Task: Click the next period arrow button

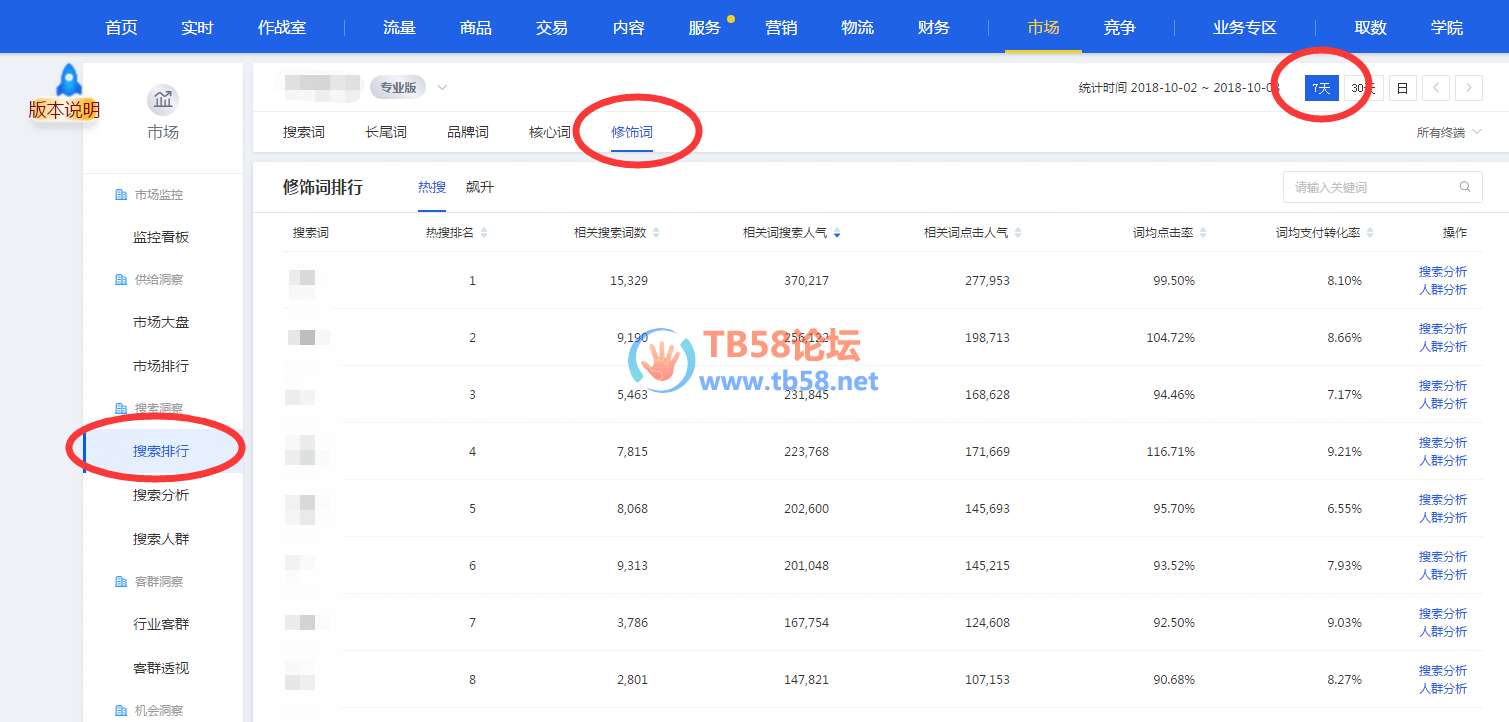Action: tap(1468, 88)
